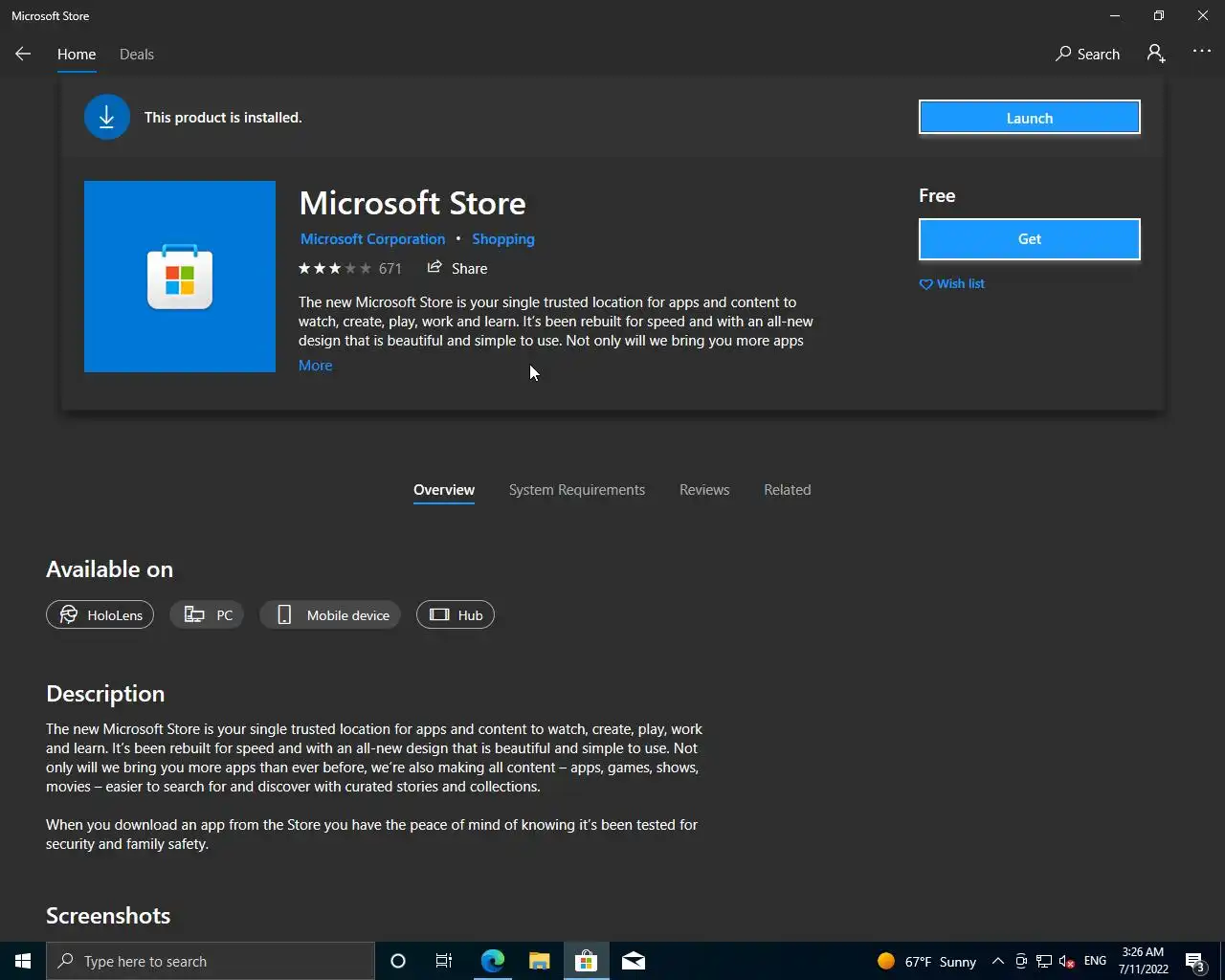This screenshot has height=980, width=1225.
Task: Open the Home tab
Action: 77,55
